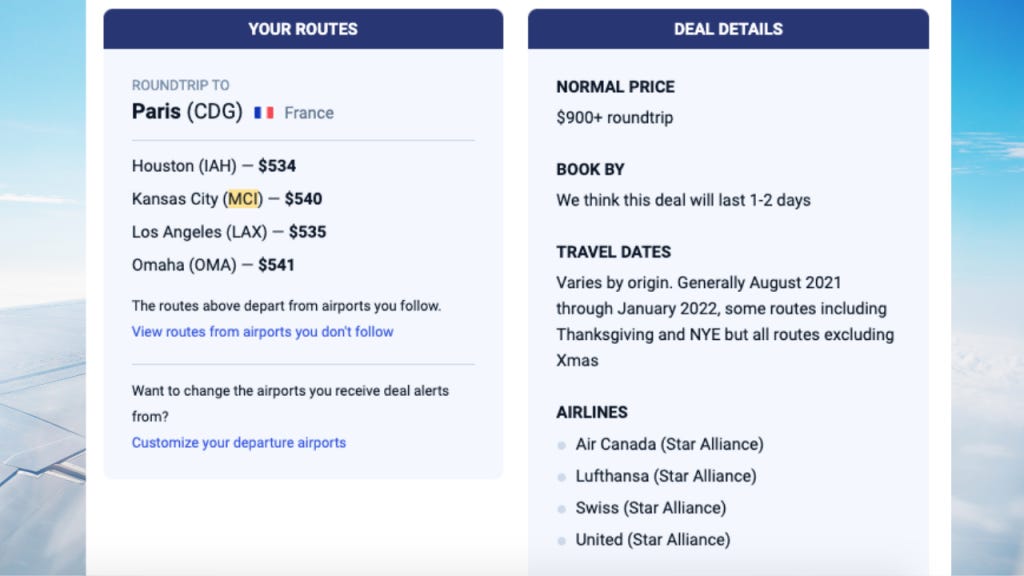Click 'Customize your departure airports' link
Screen dimensions: 1024x576
pos(239,442)
